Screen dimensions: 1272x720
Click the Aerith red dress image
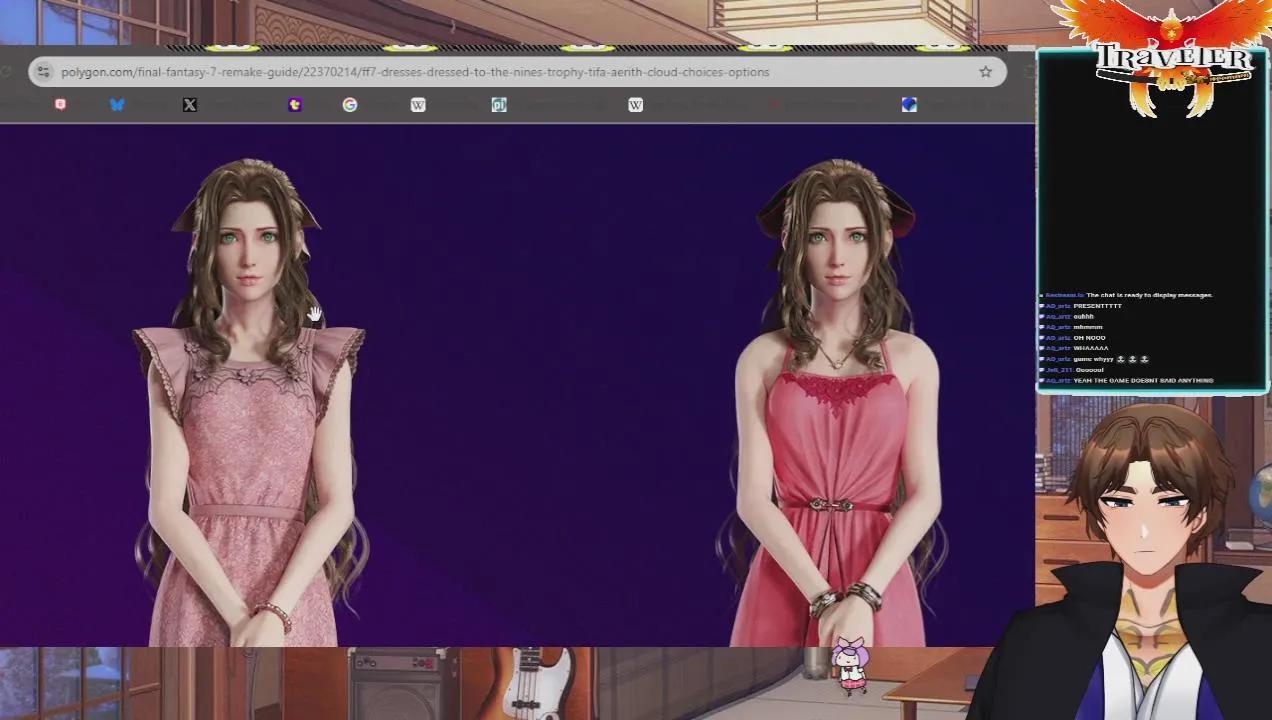tap(832, 400)
